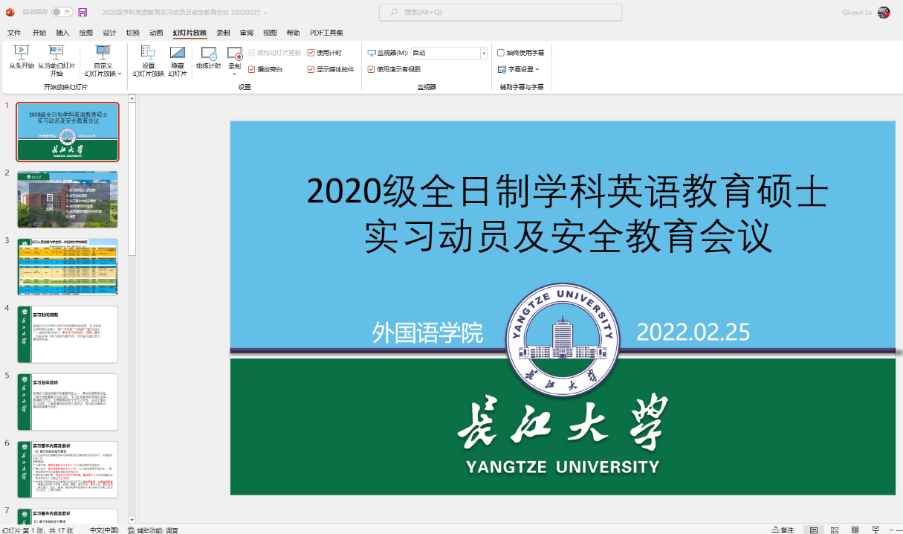
Task: Switch to slide sorter view in status bar
Action: click(837, 529)
